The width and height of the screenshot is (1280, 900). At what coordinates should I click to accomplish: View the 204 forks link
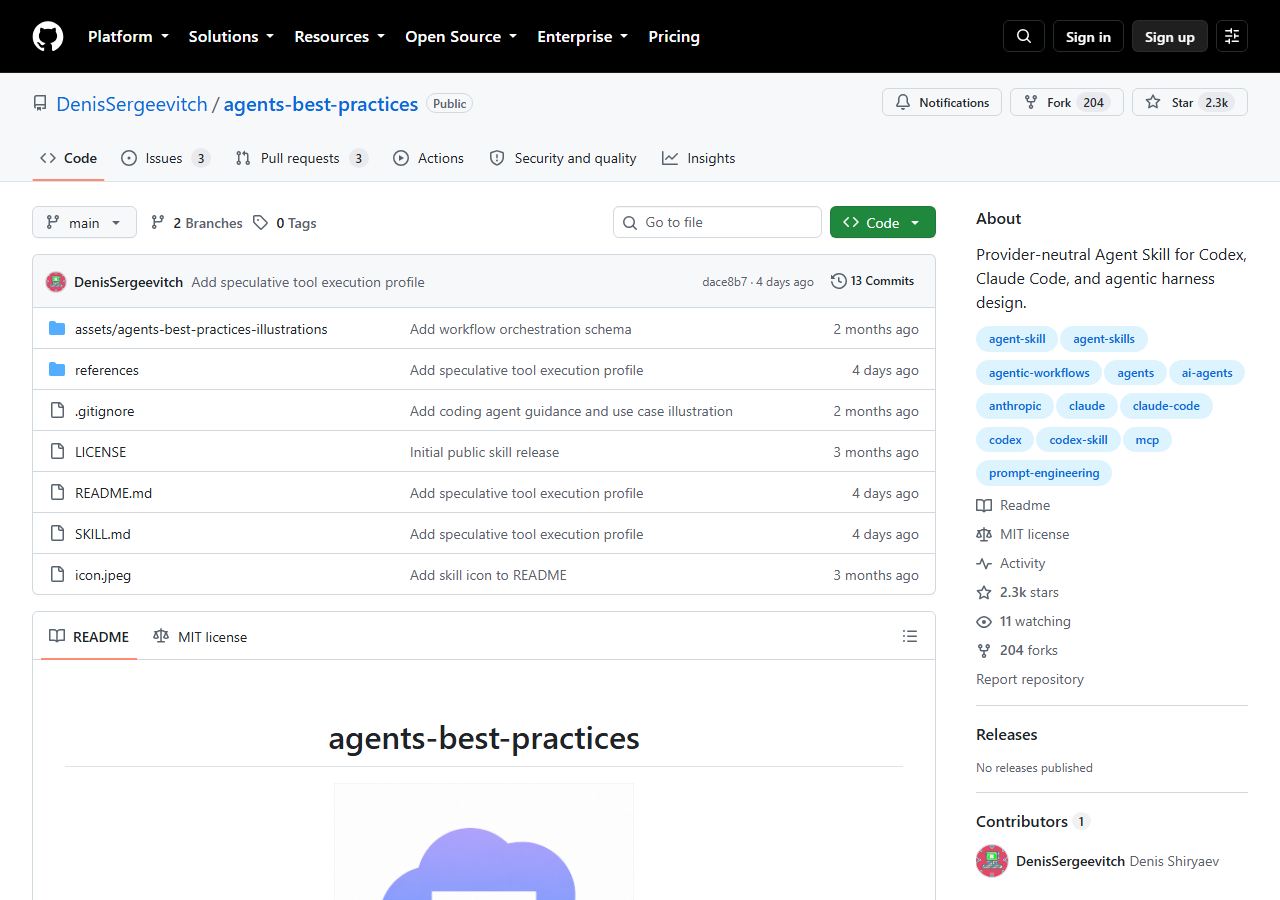(1017, 650)
